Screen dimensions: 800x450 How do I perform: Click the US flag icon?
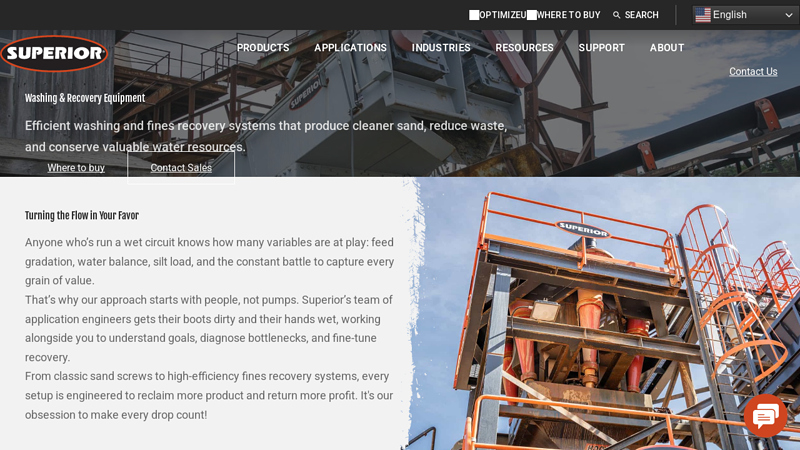click(x=703, y=15)
